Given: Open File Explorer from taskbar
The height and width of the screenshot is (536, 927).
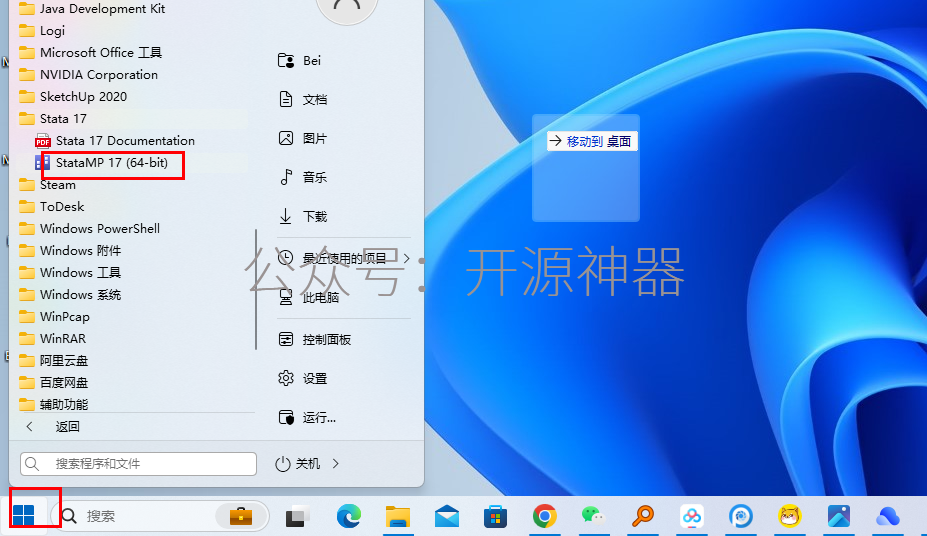Looking at the screenshot, I should tap(398, 516).
